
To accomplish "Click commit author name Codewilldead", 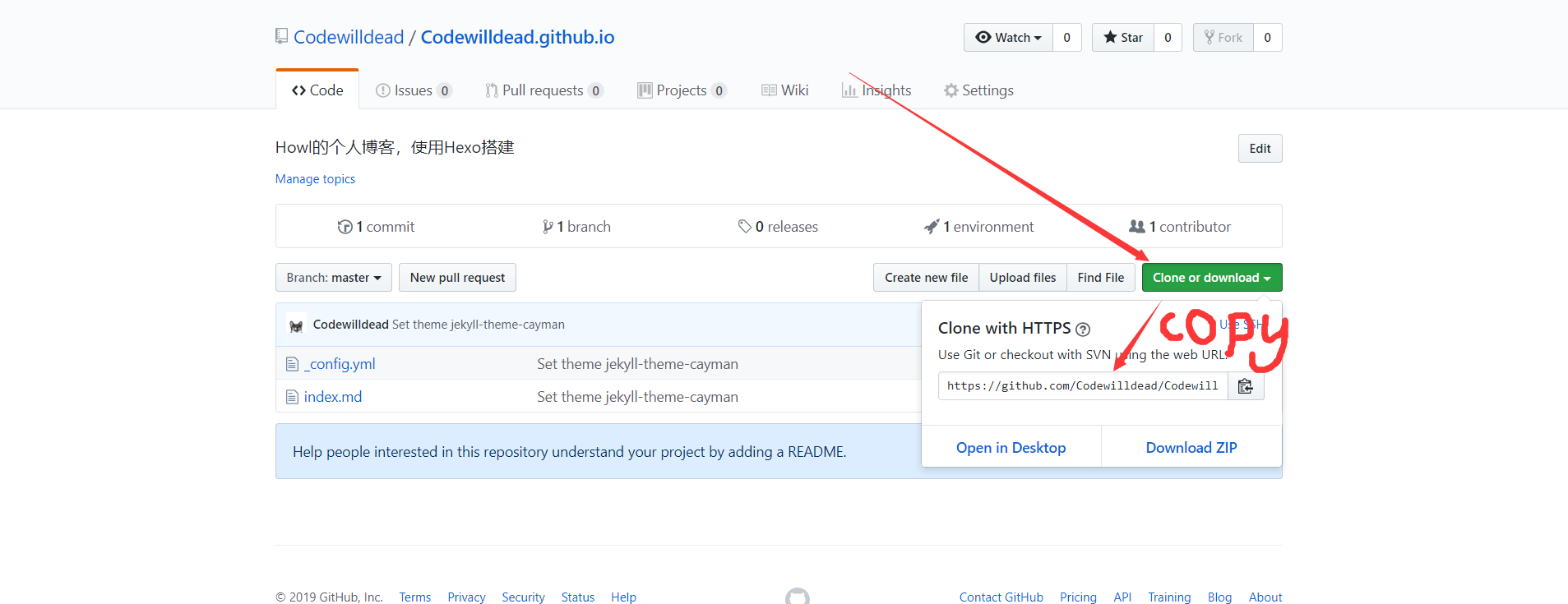I will (x=350, y=325).
